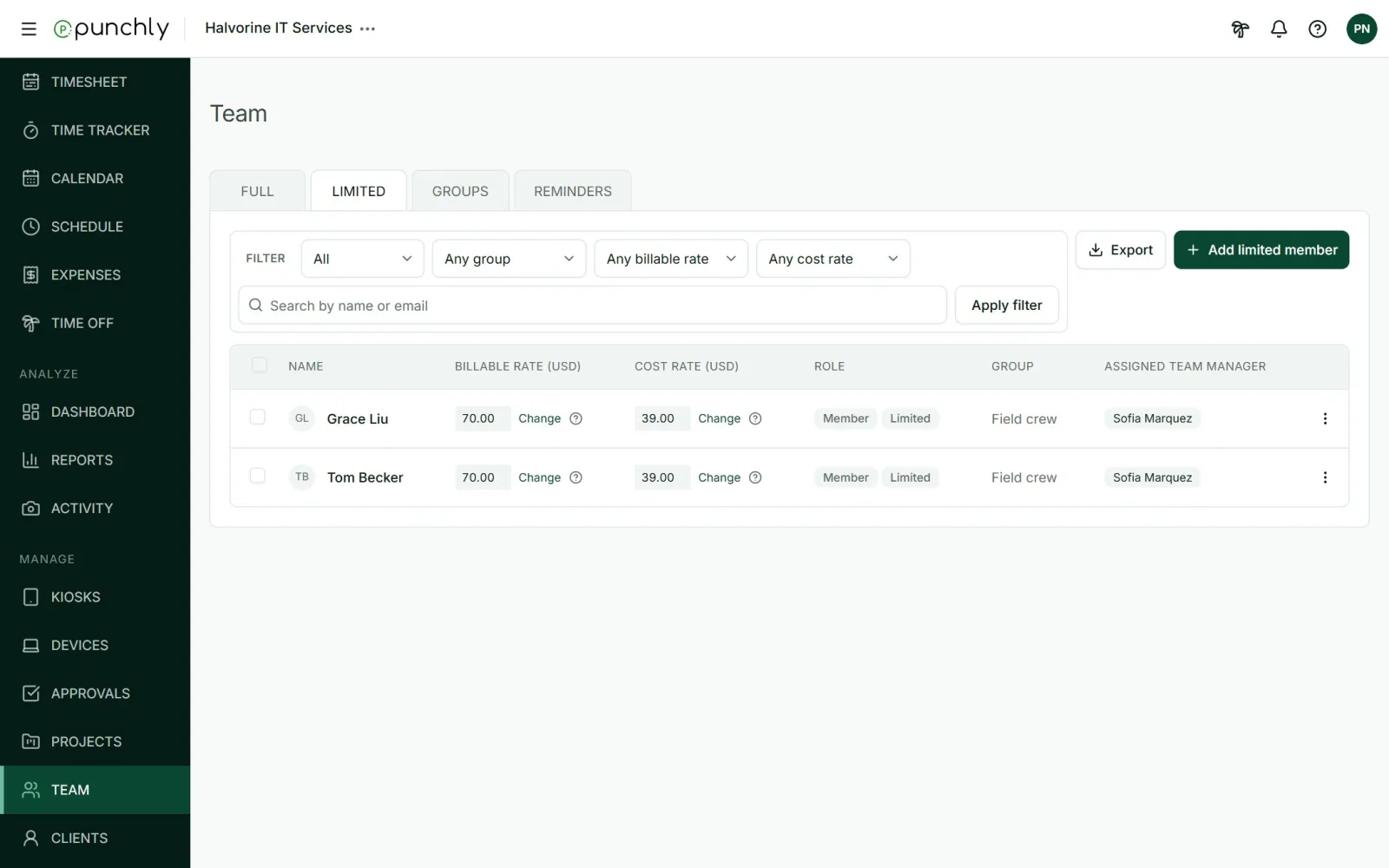This screenshot has width=1389, height=868.
Task: Click billable rate help icon for Tom Becker
Action: 576,477
